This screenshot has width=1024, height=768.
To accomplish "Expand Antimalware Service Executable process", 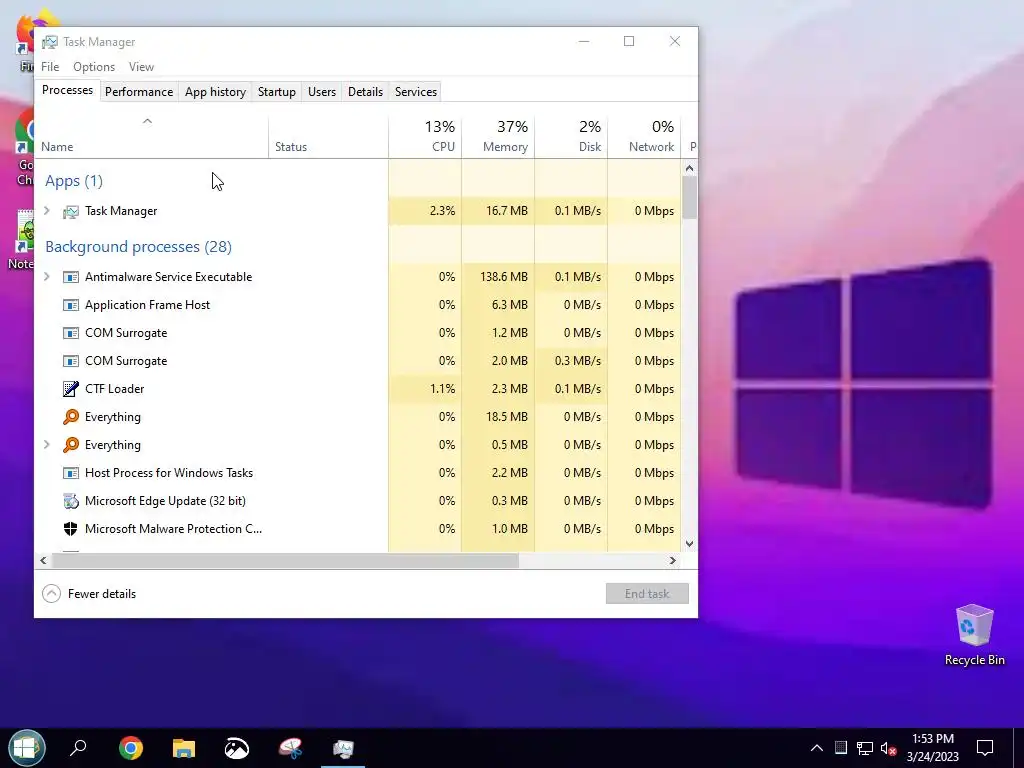I will coord(47,276).
